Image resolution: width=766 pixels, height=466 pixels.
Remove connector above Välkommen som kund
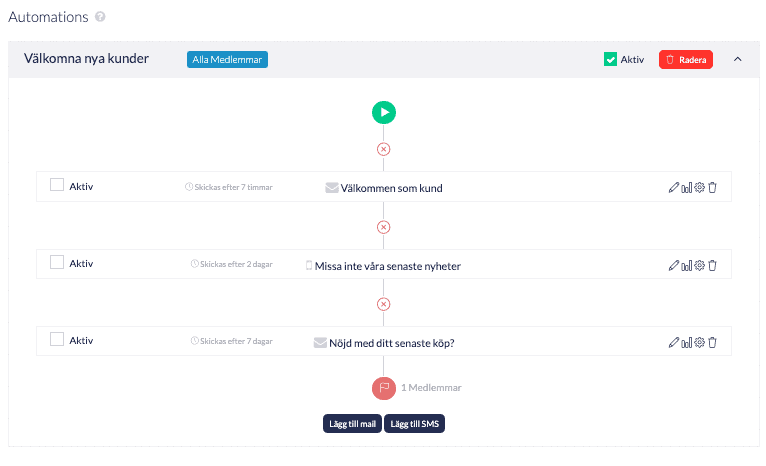[x=384, y=149]
